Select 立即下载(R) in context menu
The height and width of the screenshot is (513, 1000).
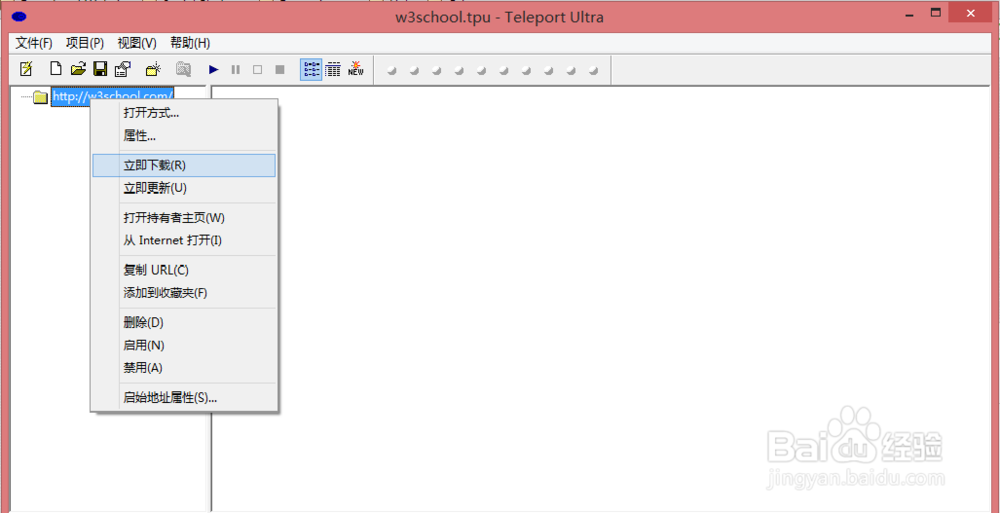coord(184,165)
